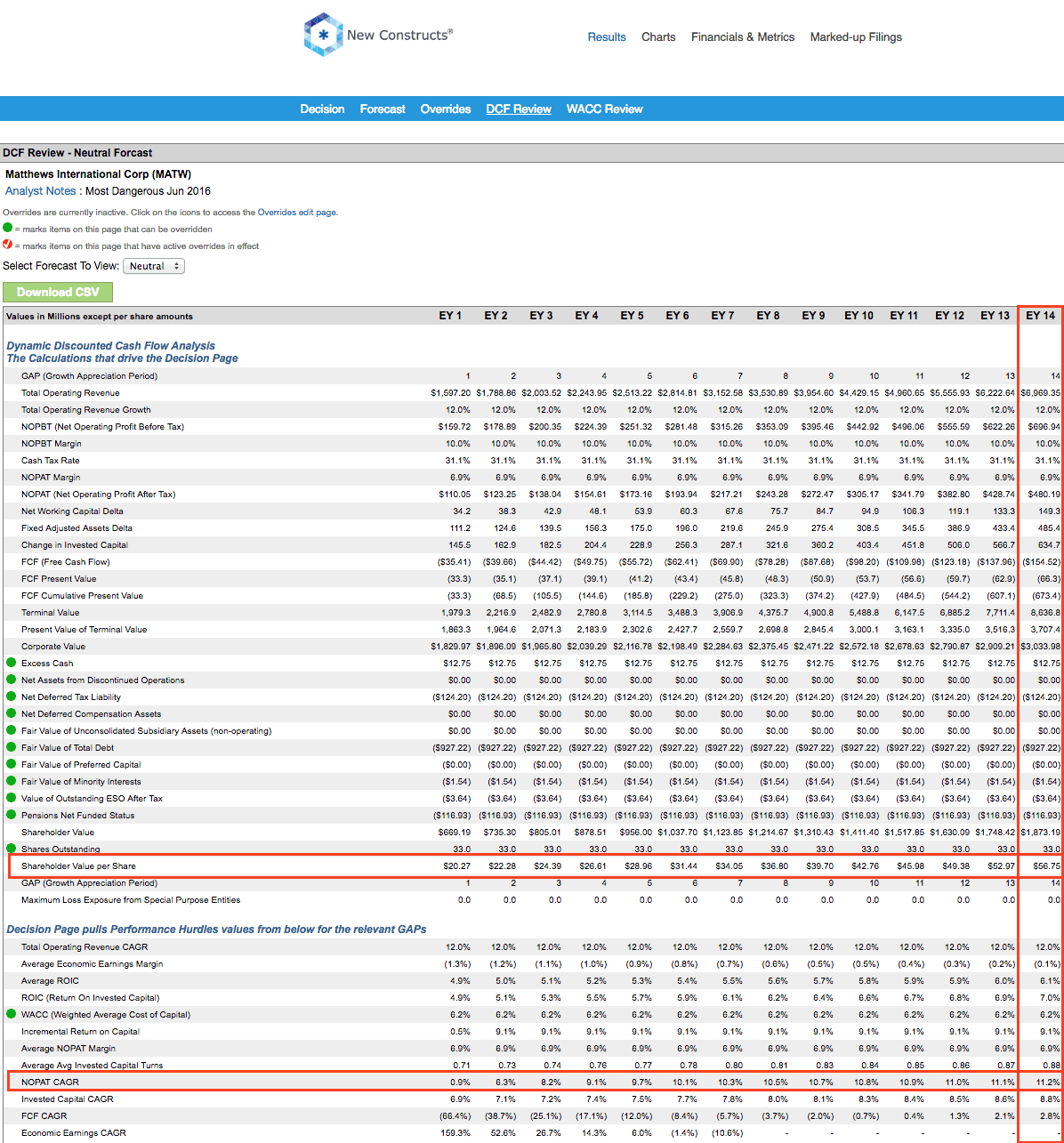
Task: Click the 'Shareholder Value per Share' row label
Action: pos(78,866)
